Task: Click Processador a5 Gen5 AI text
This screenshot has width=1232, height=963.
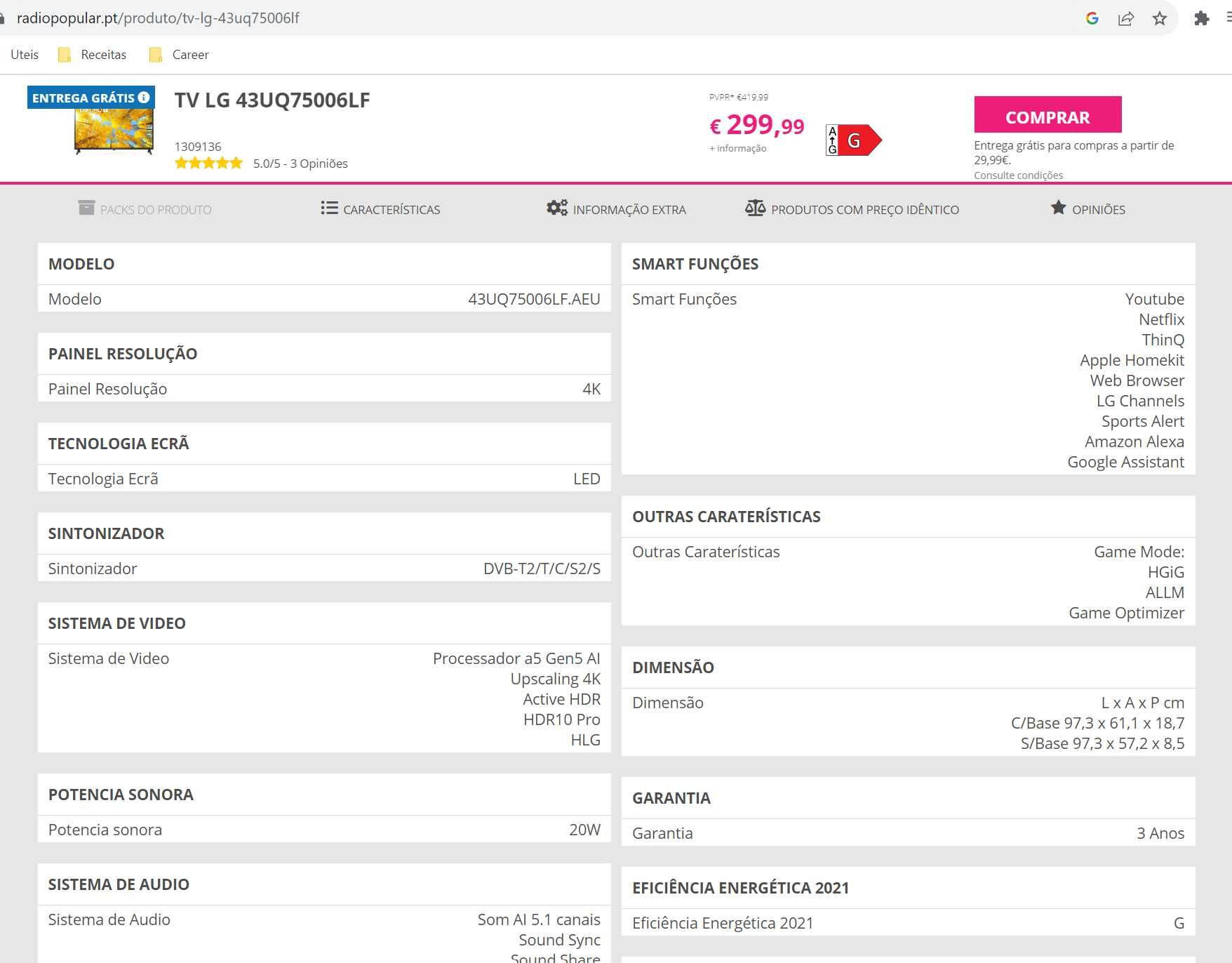Action: [x=516, y=658]
